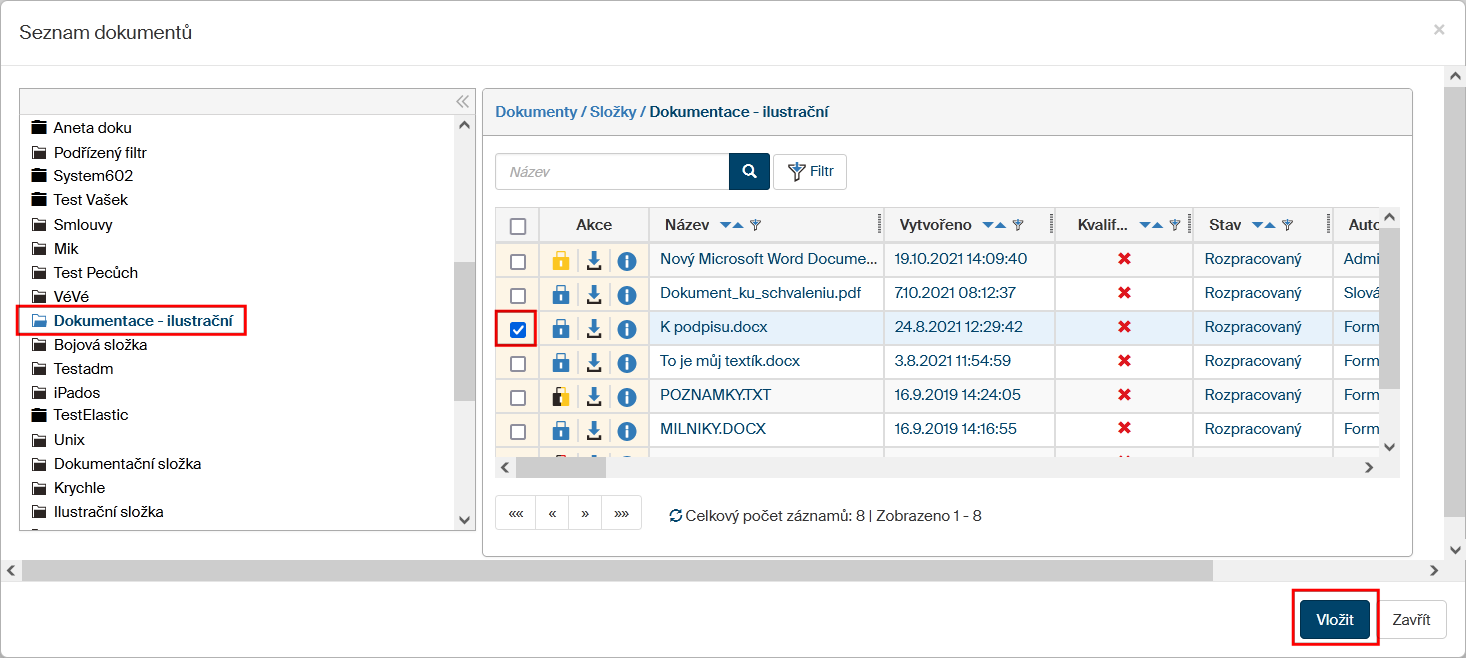This screenshot has height=658, width=1466.
Task: Open info for To je můj textík.docx
Action: [627, 362]
